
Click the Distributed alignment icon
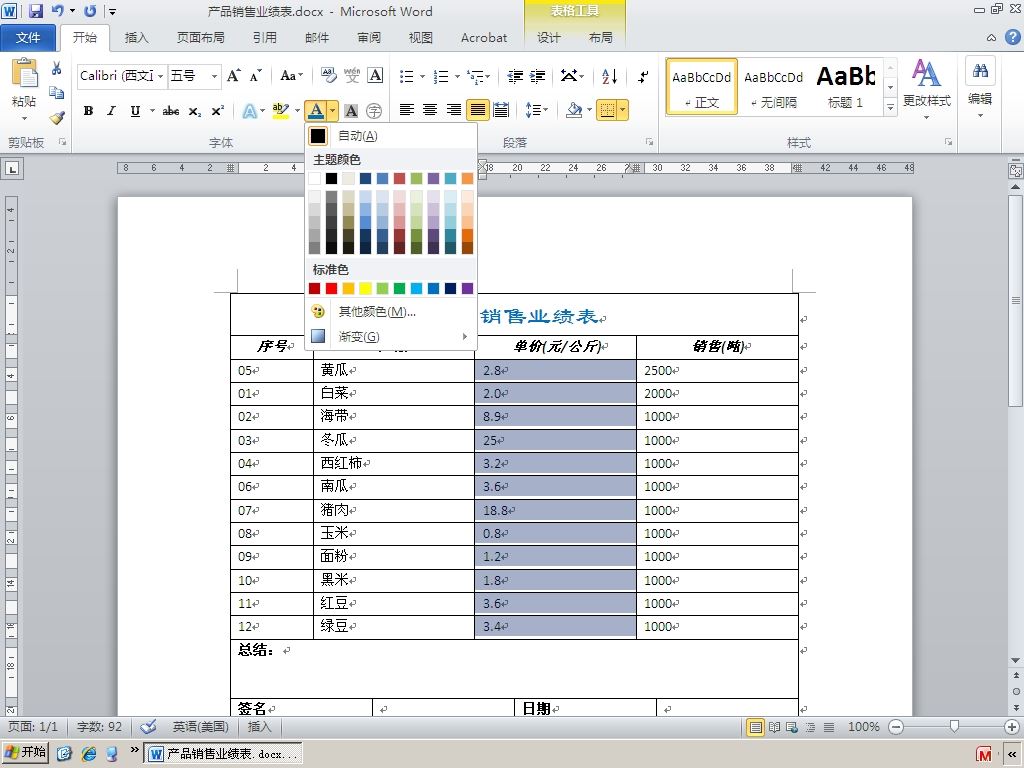pos(501,110)
